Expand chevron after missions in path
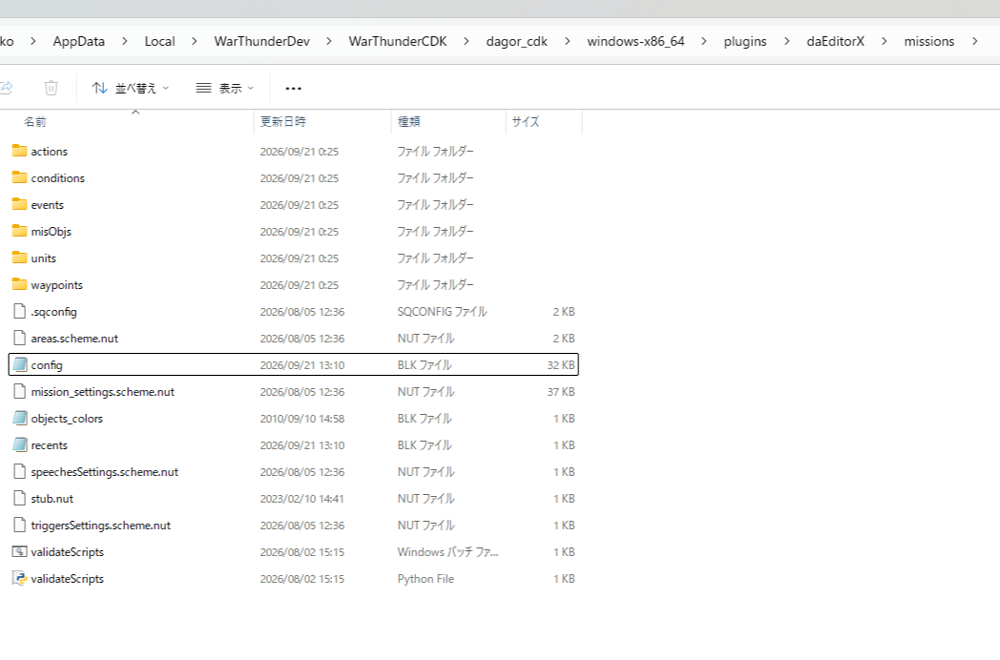Image resolution: width=1000 pixels, height=660 pixels. click(x=974, y=41)
